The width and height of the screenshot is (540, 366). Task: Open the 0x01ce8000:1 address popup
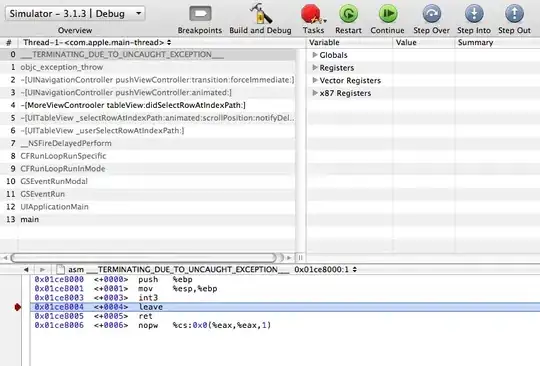pyautogui.click(x=325, y=270)
